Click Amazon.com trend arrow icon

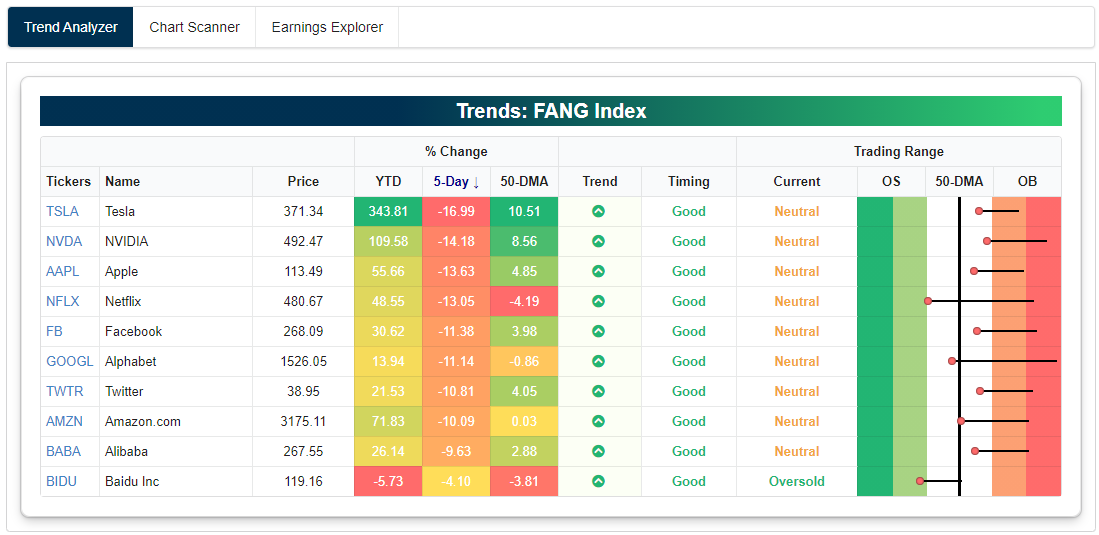click(598, 421)
